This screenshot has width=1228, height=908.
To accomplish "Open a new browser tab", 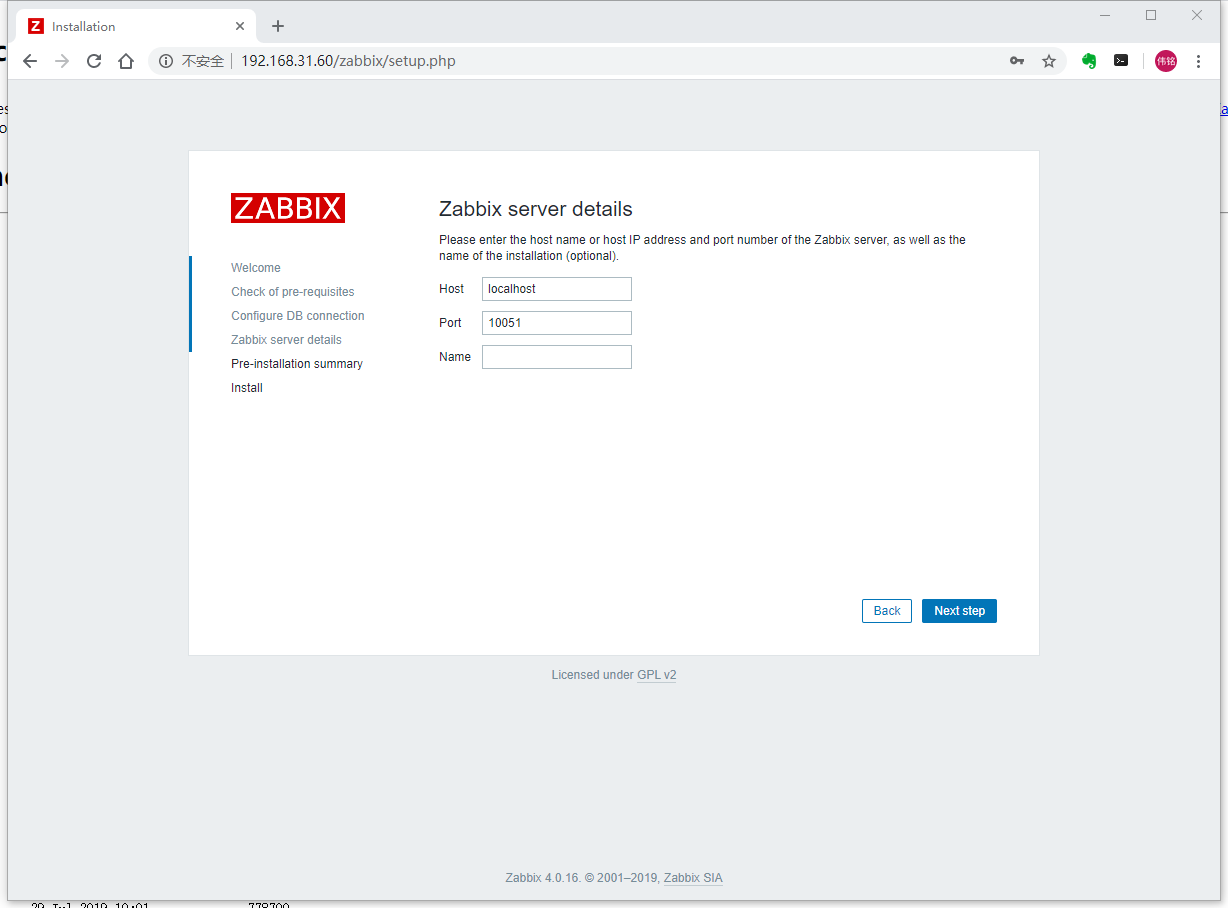I will [x=278, y=26].
